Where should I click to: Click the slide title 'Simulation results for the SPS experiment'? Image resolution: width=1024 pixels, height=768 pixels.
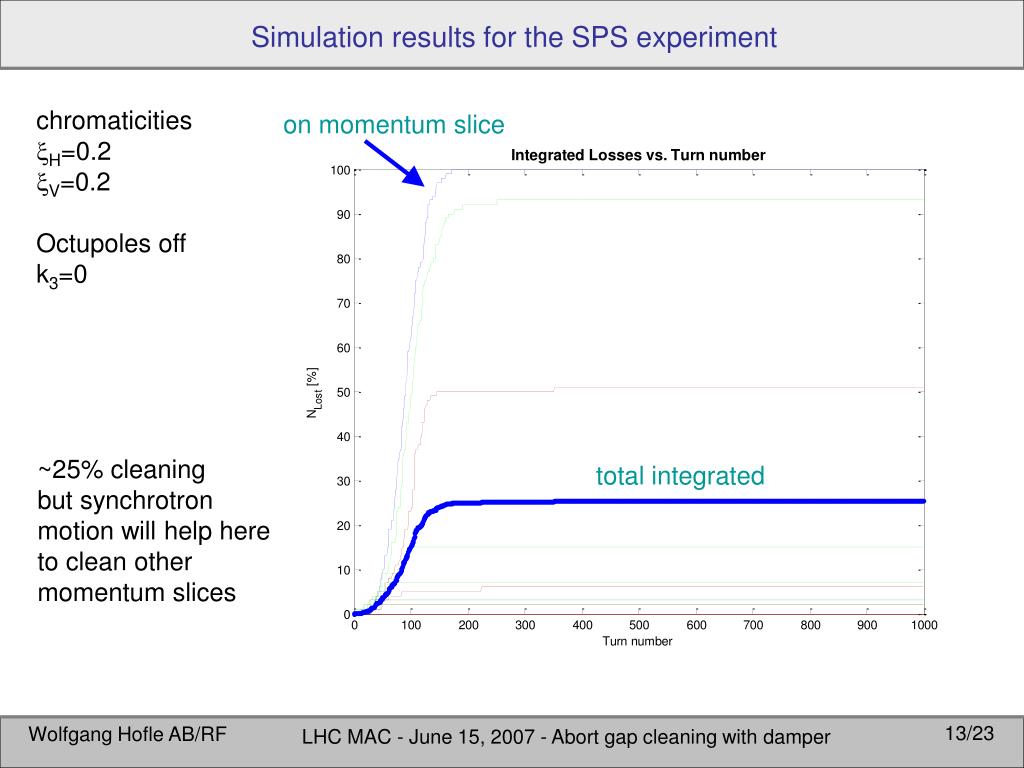click(514, 37)
